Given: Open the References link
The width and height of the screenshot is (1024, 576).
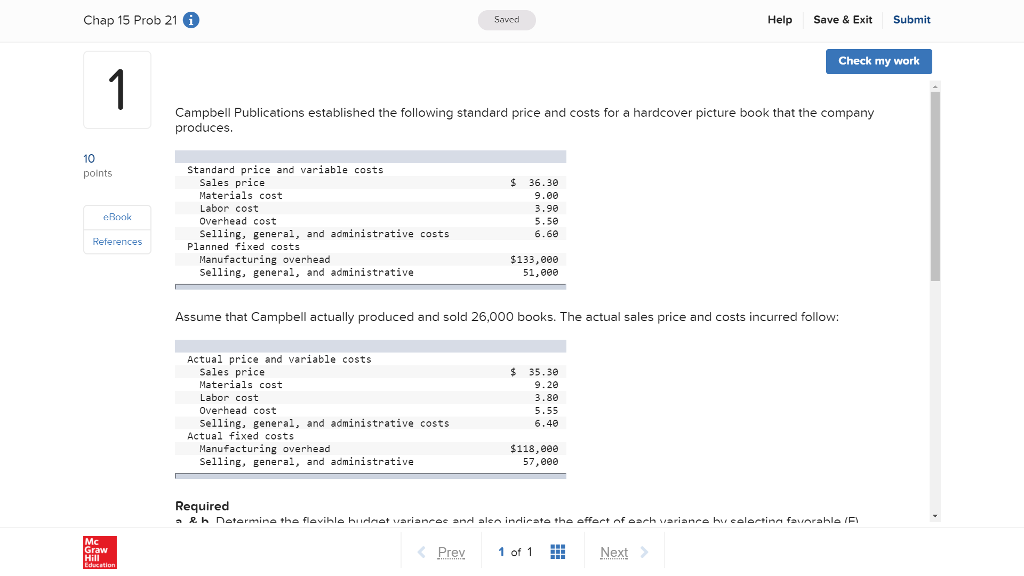Looking at the screenshot, I should [x=117, y=242].
